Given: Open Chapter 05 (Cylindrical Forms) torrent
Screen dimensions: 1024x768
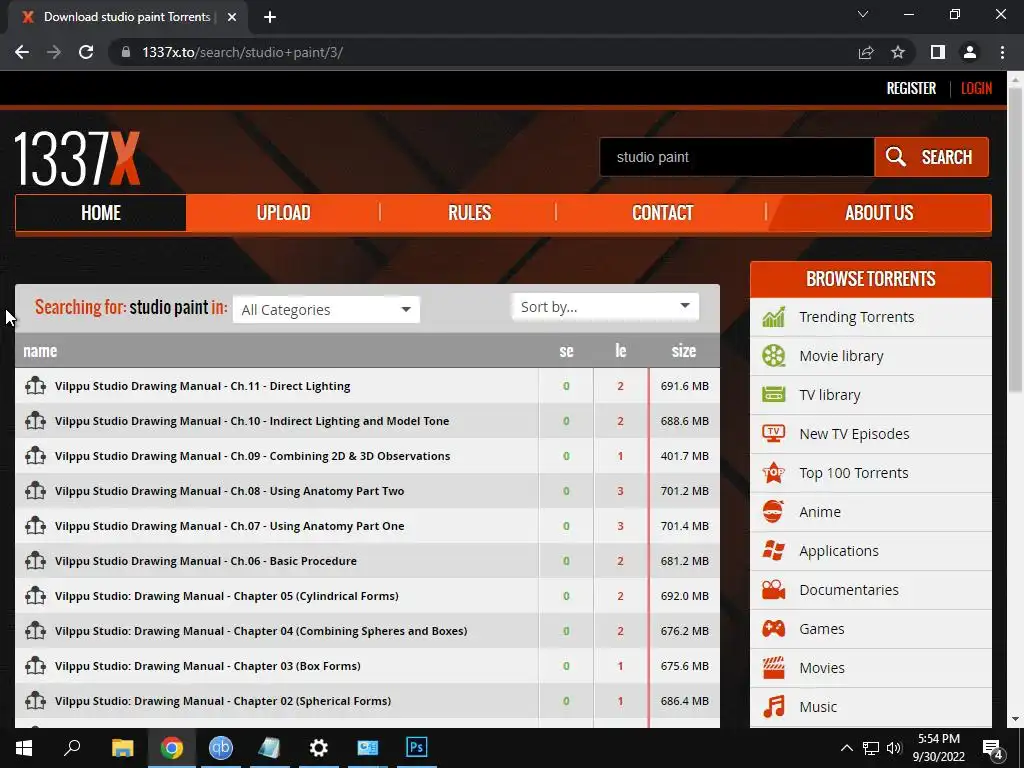Looking at the screenshot, I should point(227,596).
